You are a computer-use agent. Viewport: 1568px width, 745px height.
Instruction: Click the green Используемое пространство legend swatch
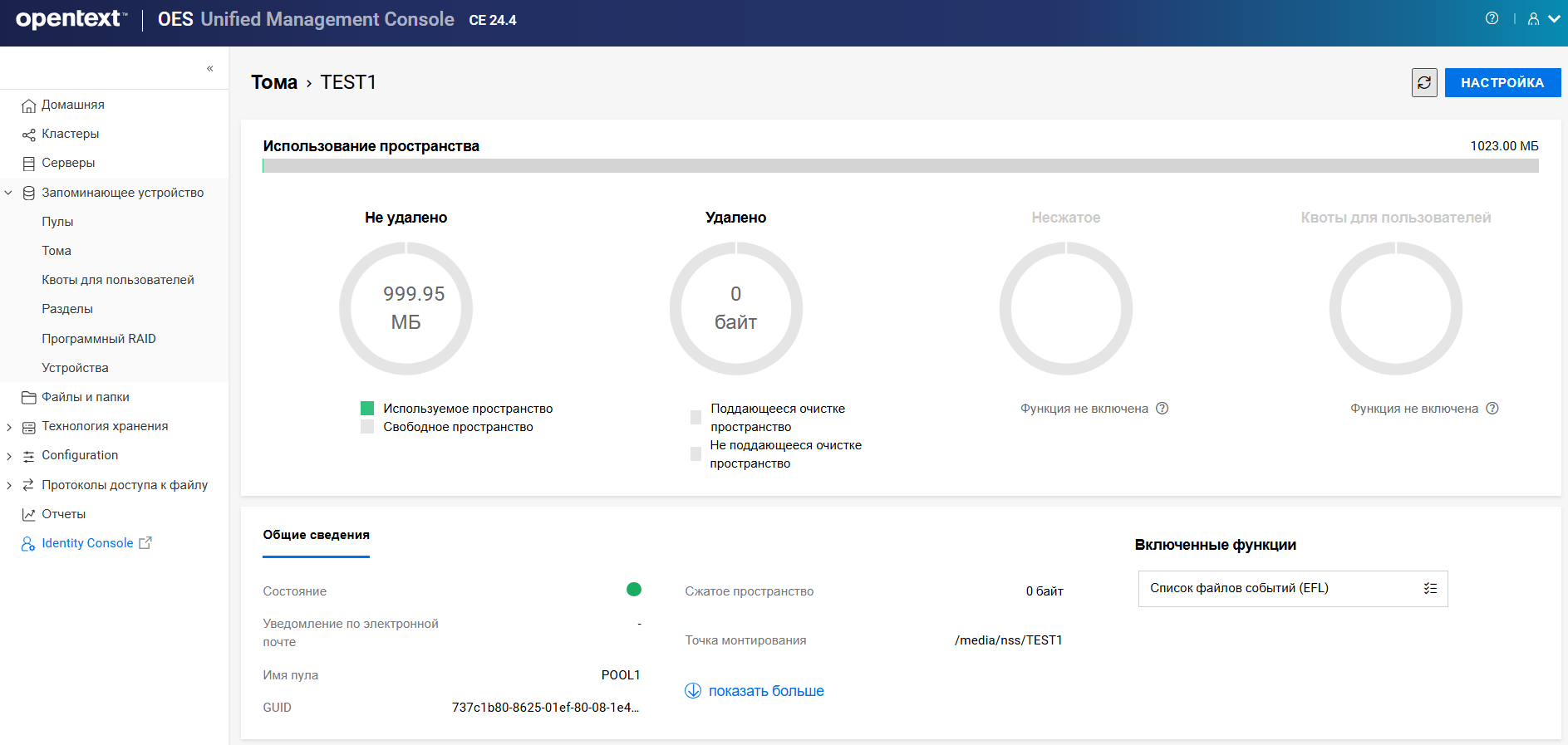[367, 408]
